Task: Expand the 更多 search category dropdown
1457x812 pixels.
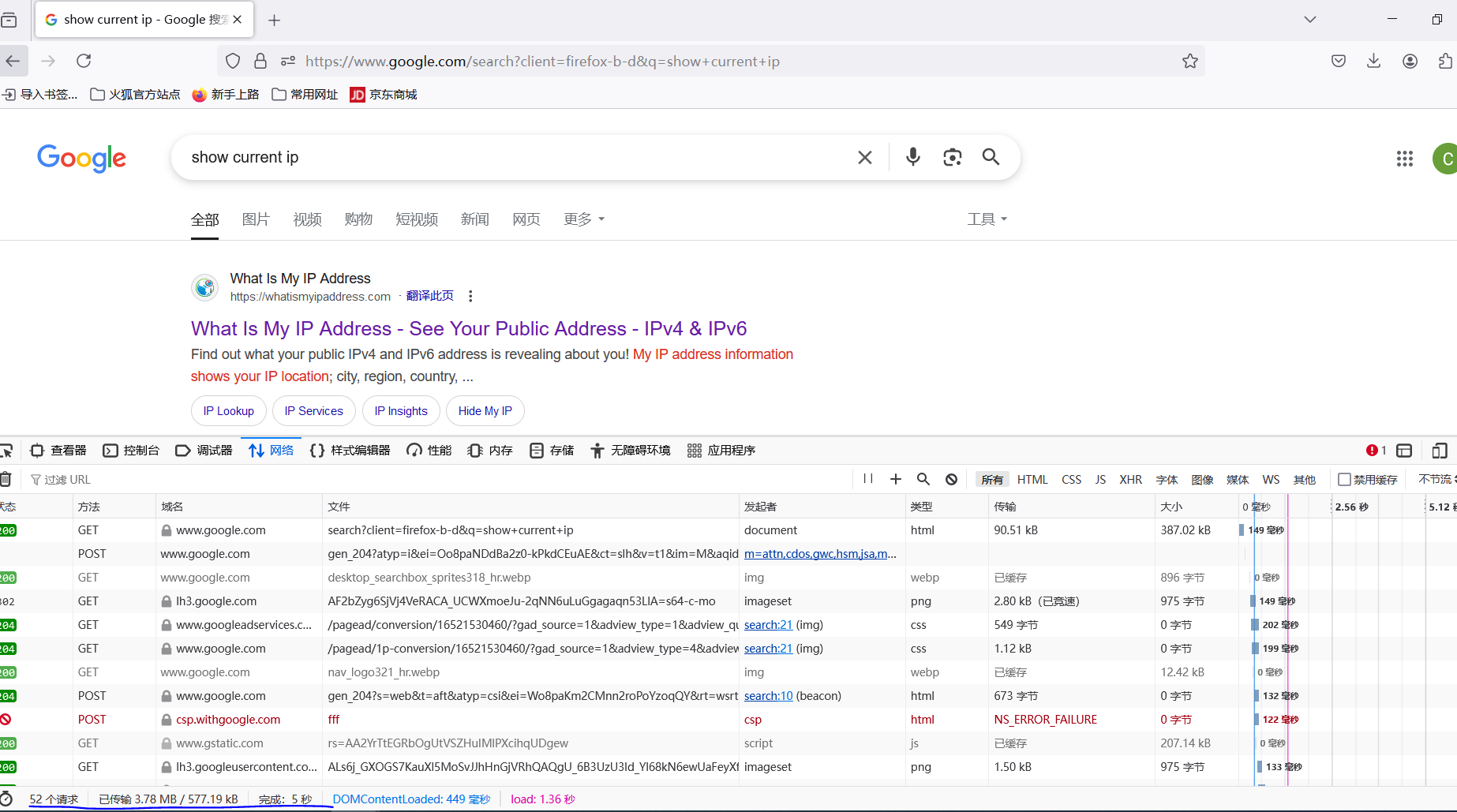Action: pyautogui.click(x=584, y=219)
